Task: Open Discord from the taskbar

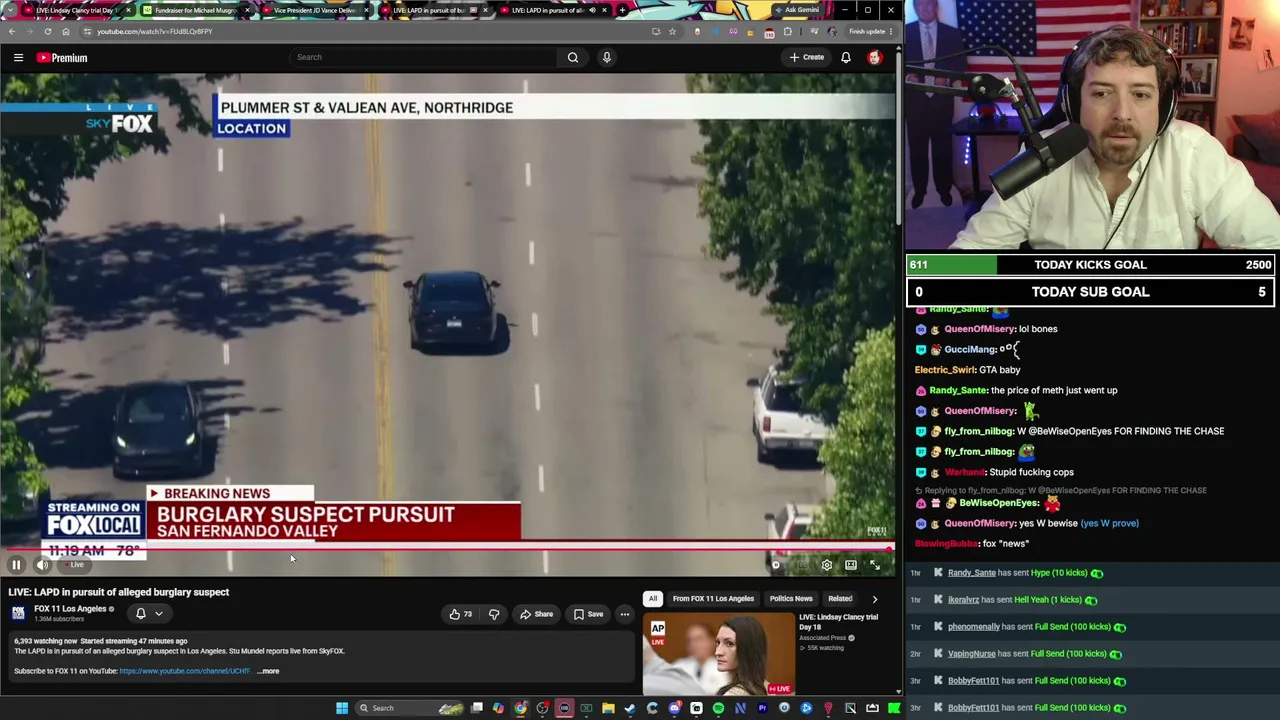Action: pyautogui.click(x=674, y=708)
